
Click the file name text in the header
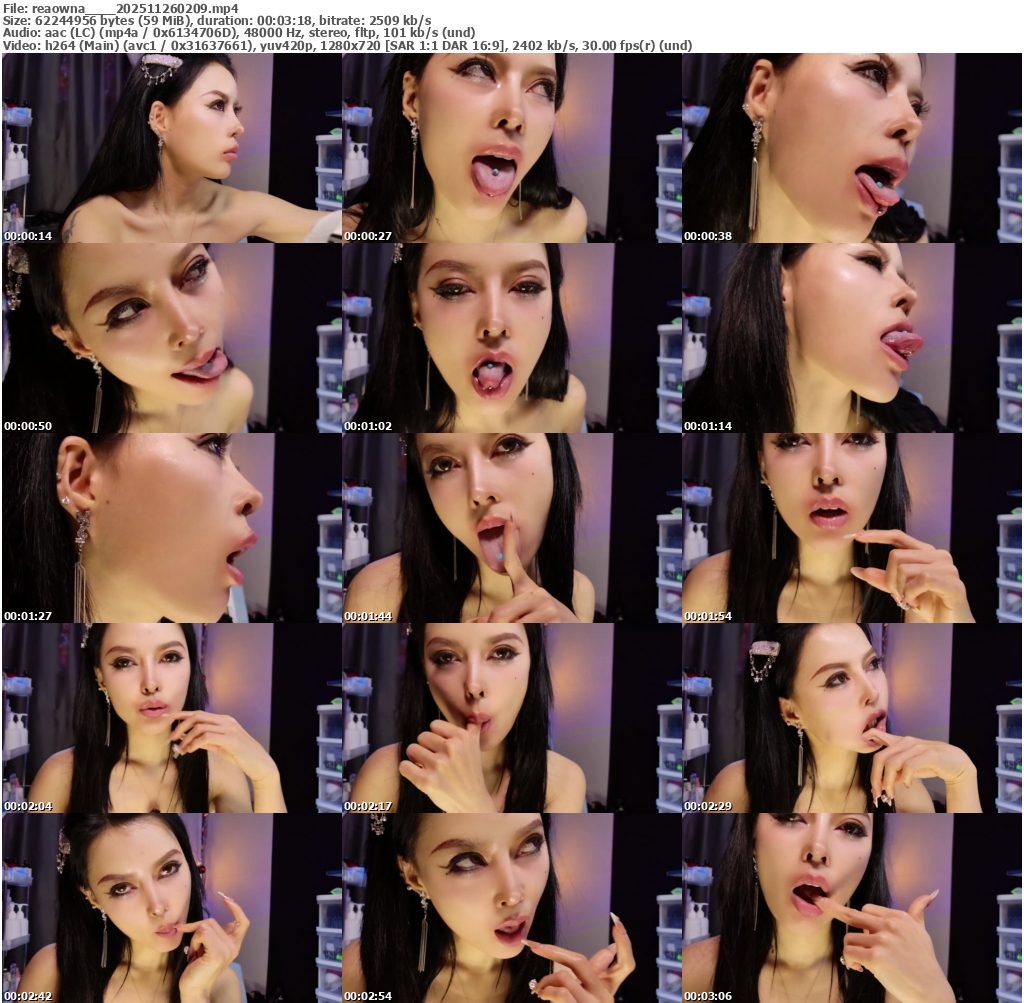(135, 7)
